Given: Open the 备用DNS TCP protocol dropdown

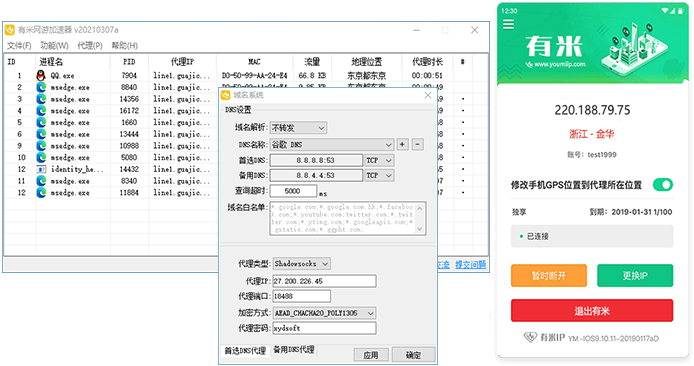Looking at the screenshot, I should [379, 175].
